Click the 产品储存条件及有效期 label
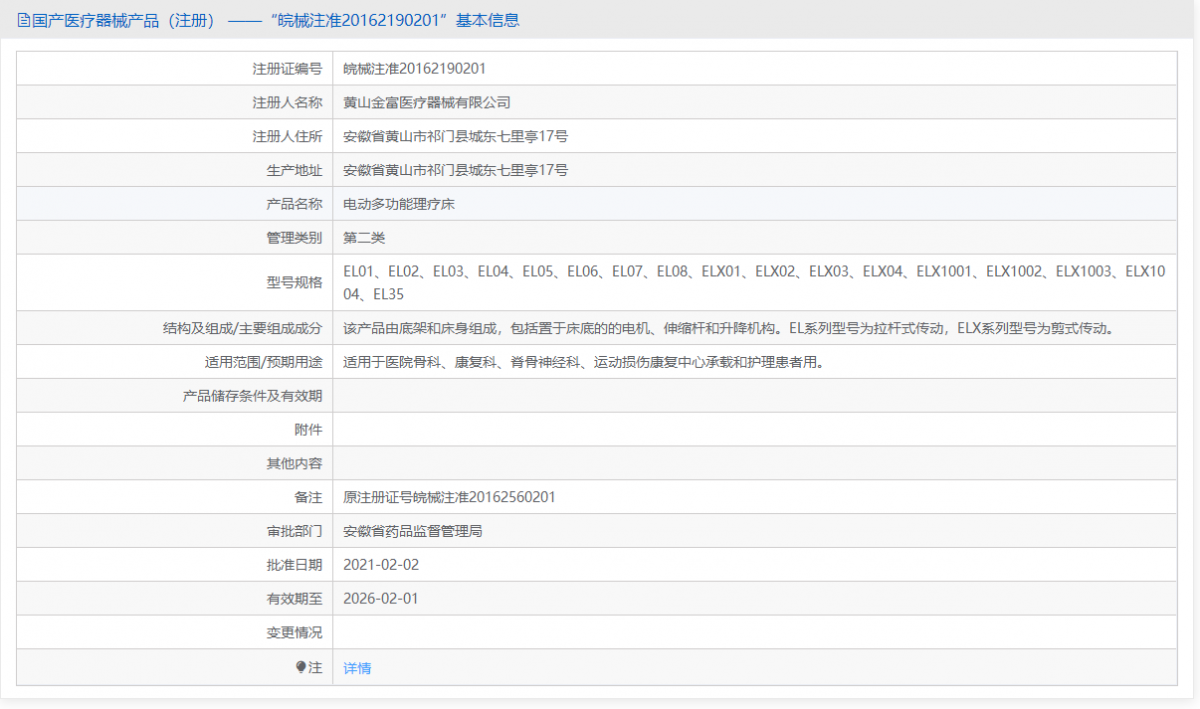The height and width of the screenshot is (709, 1200). [252, 396]
